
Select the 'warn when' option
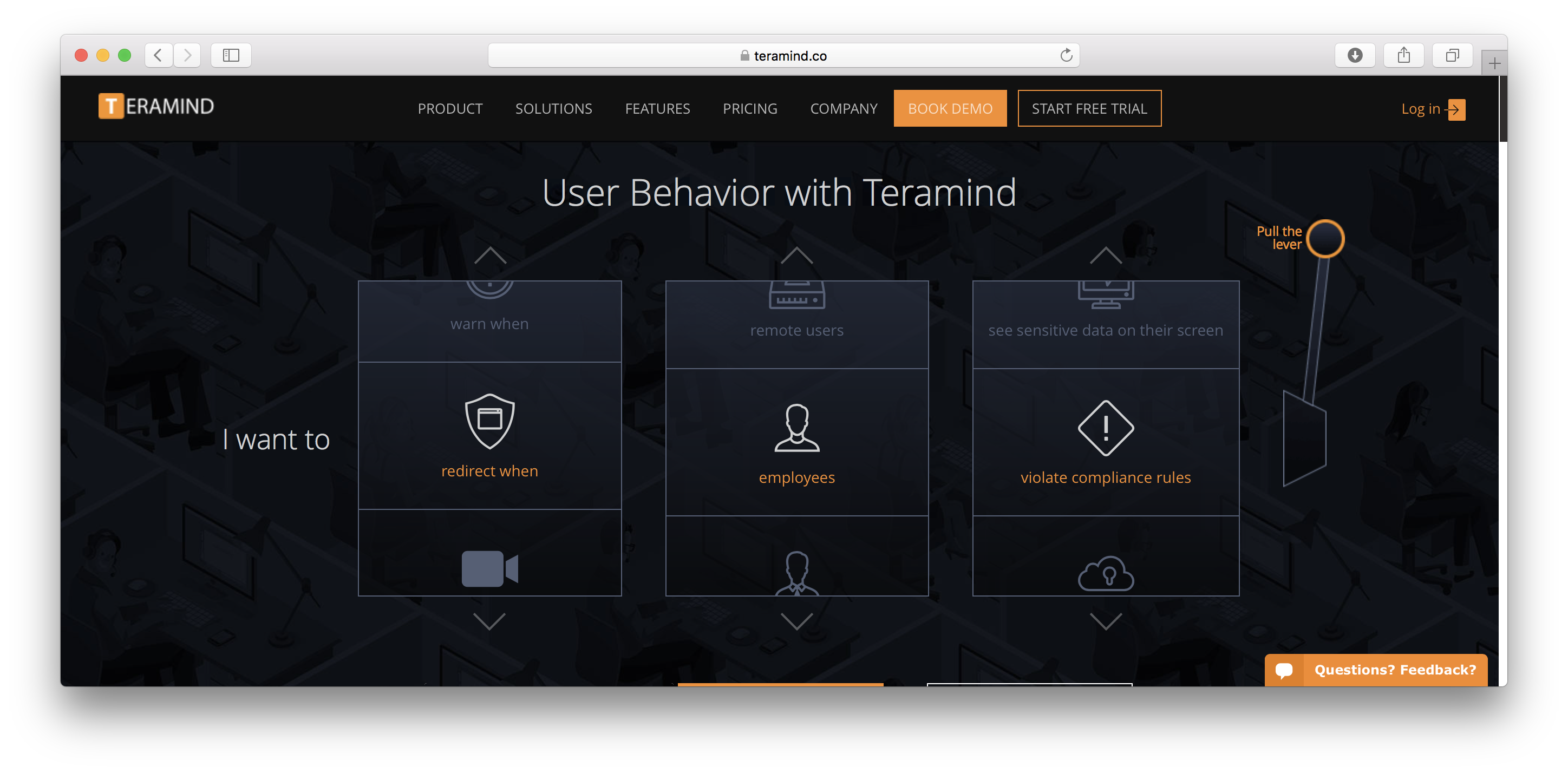pyautogui.click(x=489, y=324)
